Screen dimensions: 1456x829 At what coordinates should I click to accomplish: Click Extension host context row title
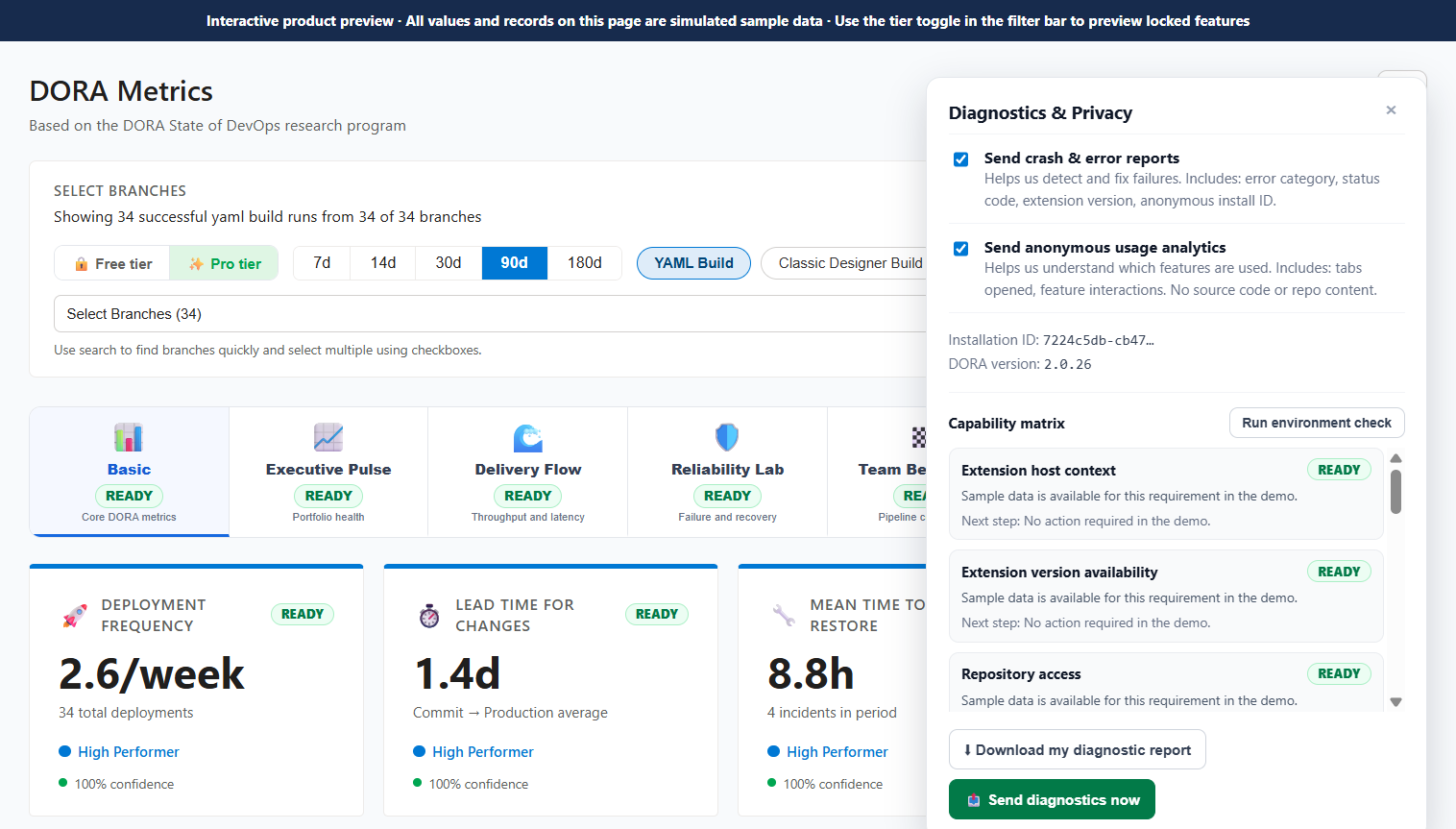1038,471
